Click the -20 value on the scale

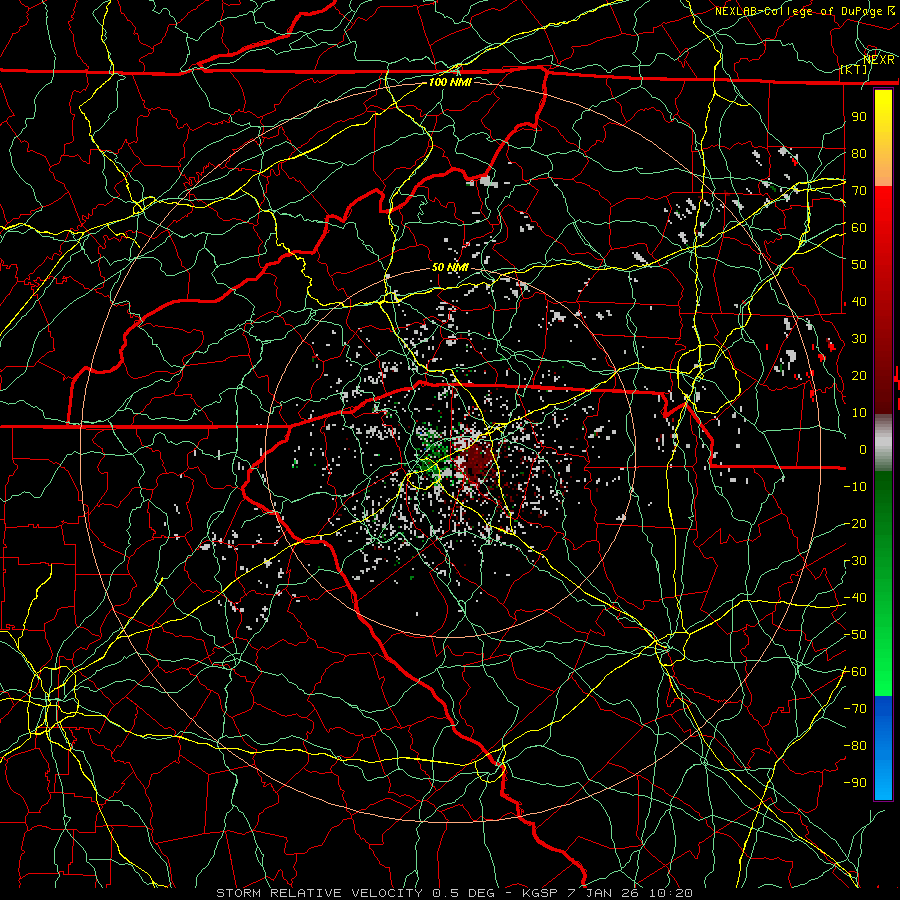tap(855, 523)
